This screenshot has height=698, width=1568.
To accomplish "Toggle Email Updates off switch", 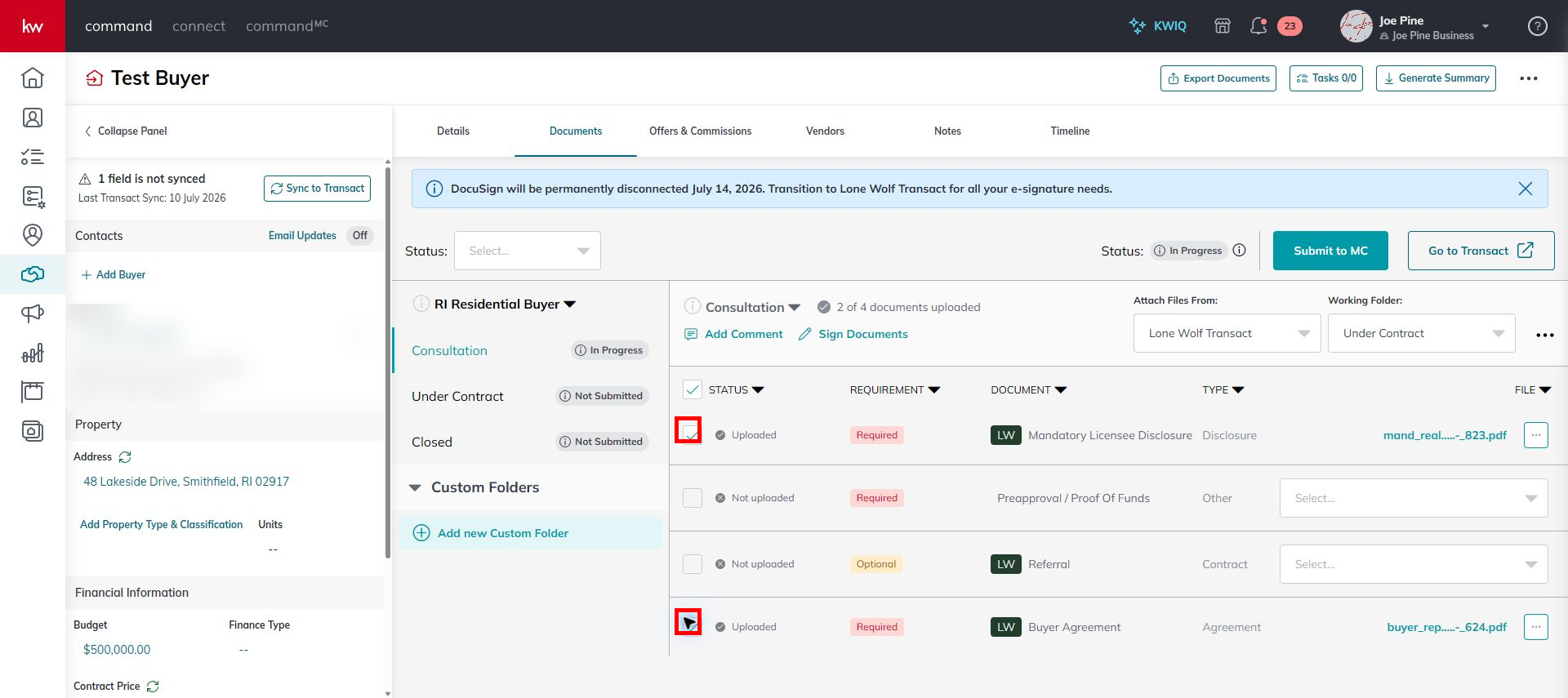I will coord(359,235).
